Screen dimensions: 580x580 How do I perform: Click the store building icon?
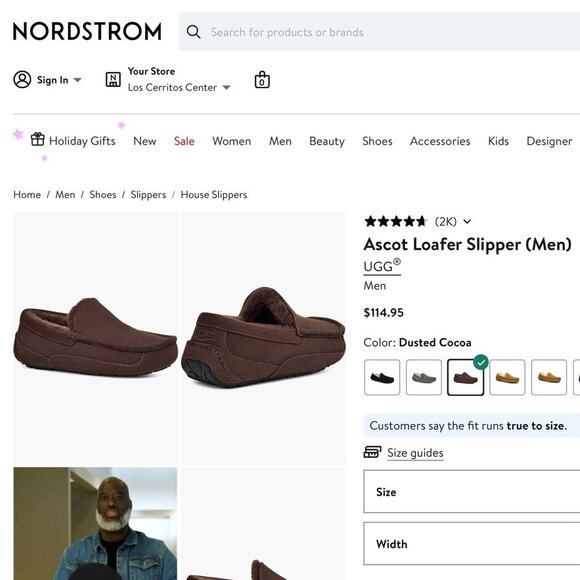113,80
